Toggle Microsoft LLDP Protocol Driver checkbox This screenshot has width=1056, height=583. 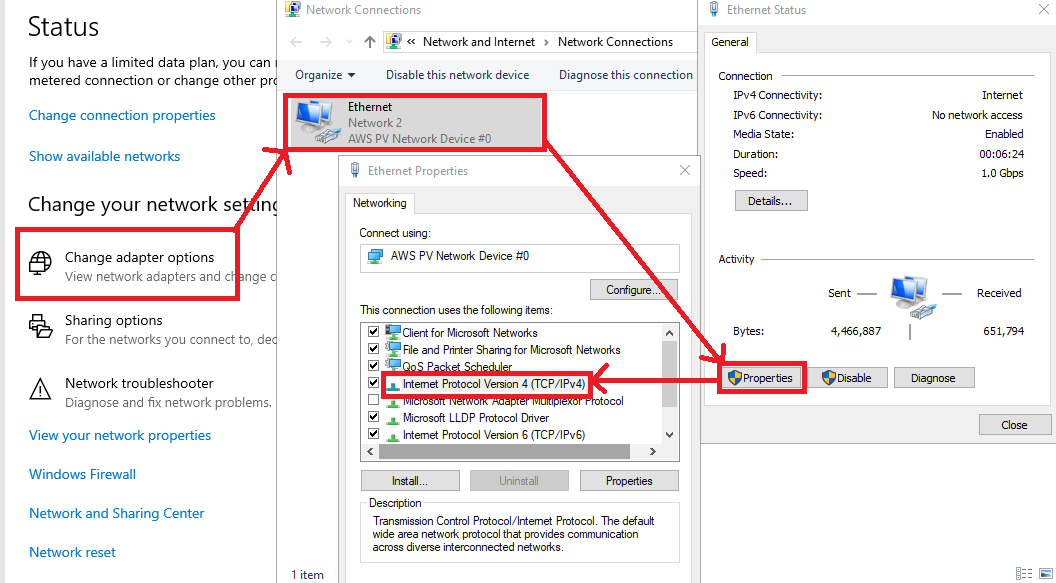(x=373, y=417)
